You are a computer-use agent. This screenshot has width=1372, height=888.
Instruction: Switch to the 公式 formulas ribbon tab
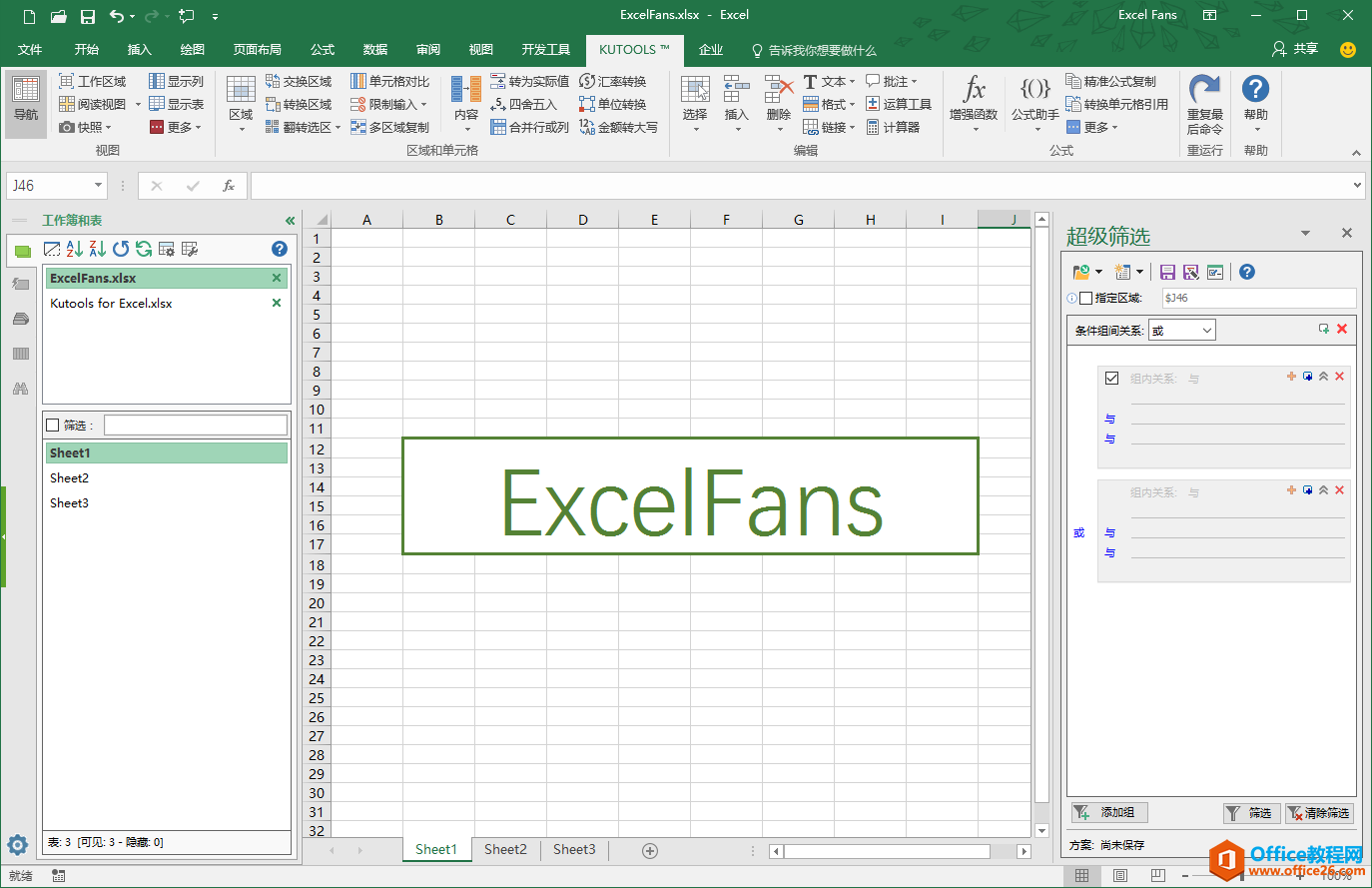tap(323, 50)
